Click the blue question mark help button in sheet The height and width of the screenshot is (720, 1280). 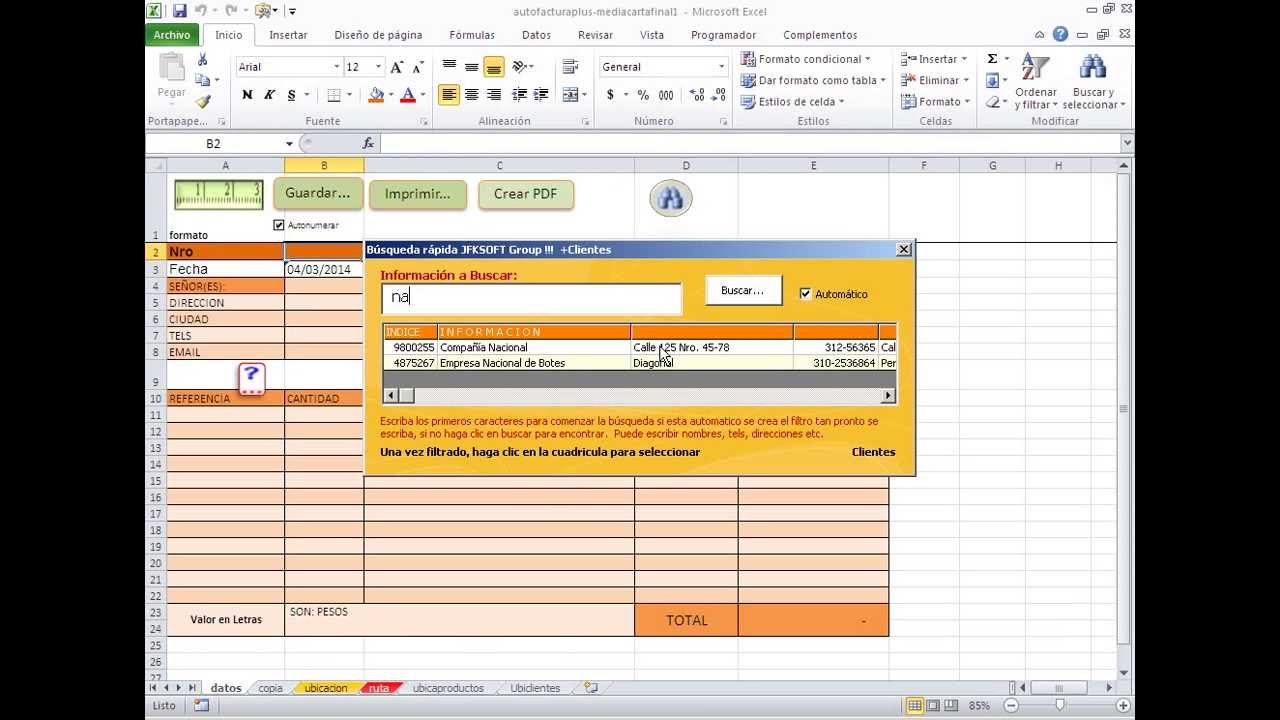pos(251,378)
